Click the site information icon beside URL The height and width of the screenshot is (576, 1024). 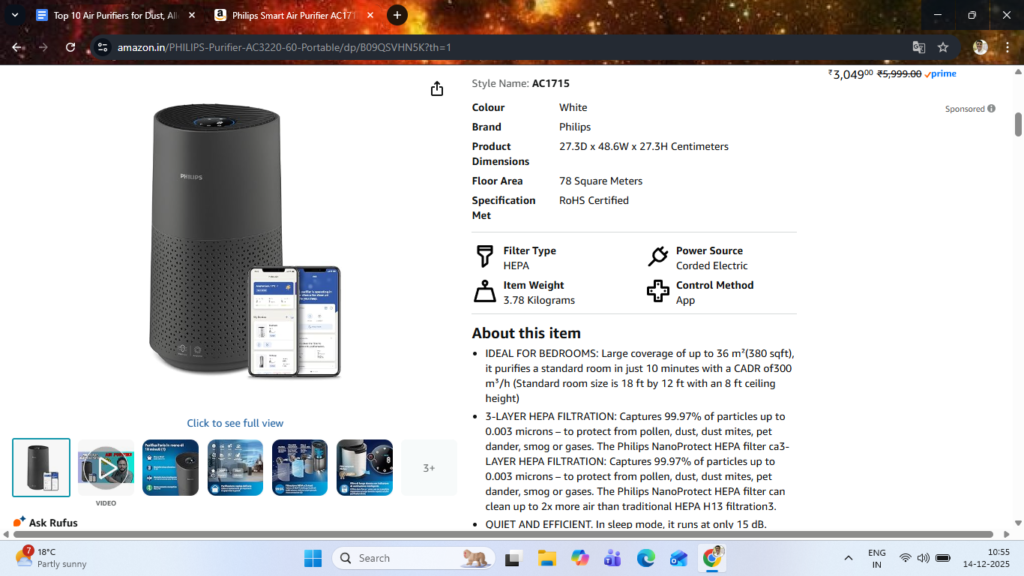pos(102,47)
